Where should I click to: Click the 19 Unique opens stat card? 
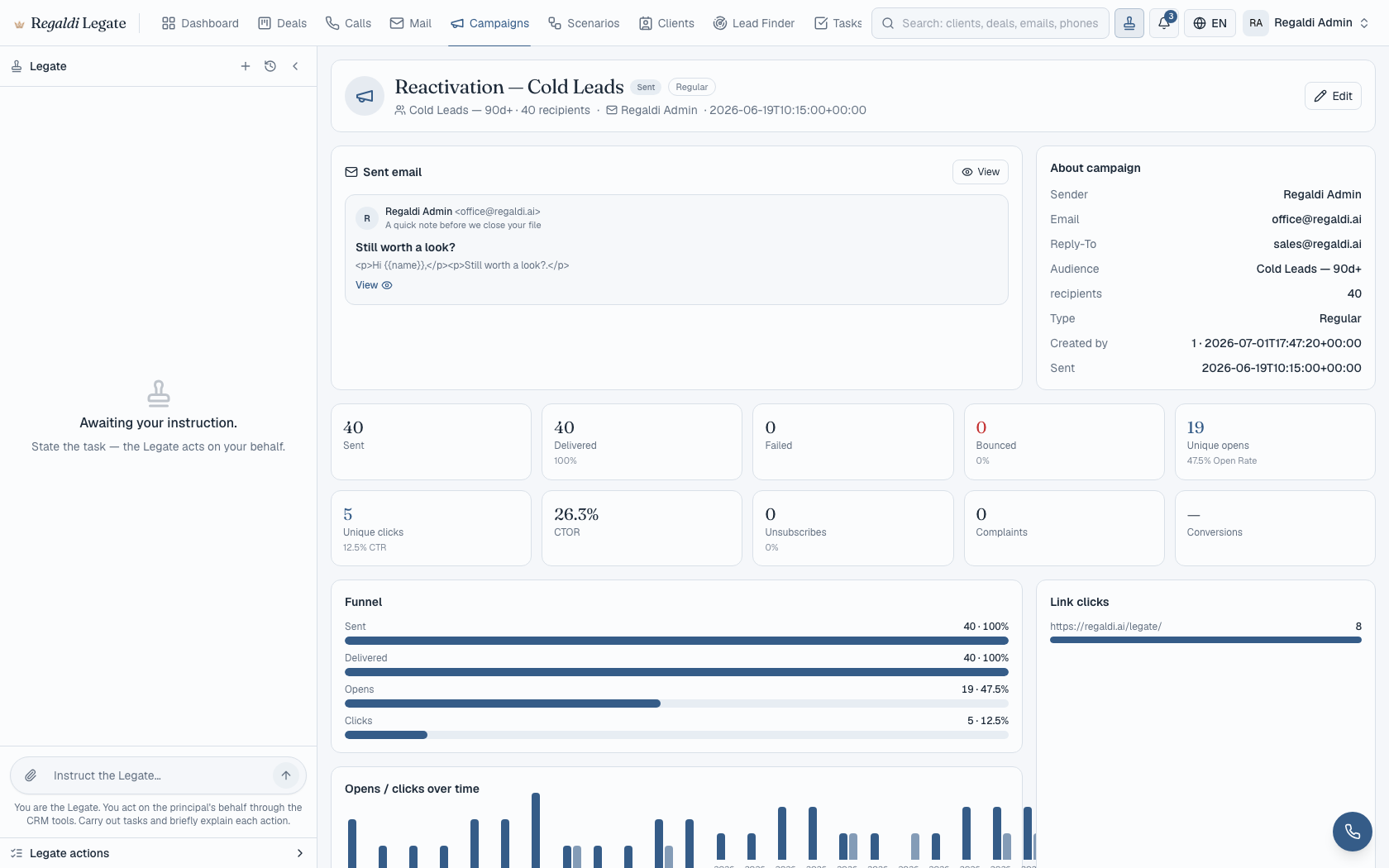coord(1275,441)
